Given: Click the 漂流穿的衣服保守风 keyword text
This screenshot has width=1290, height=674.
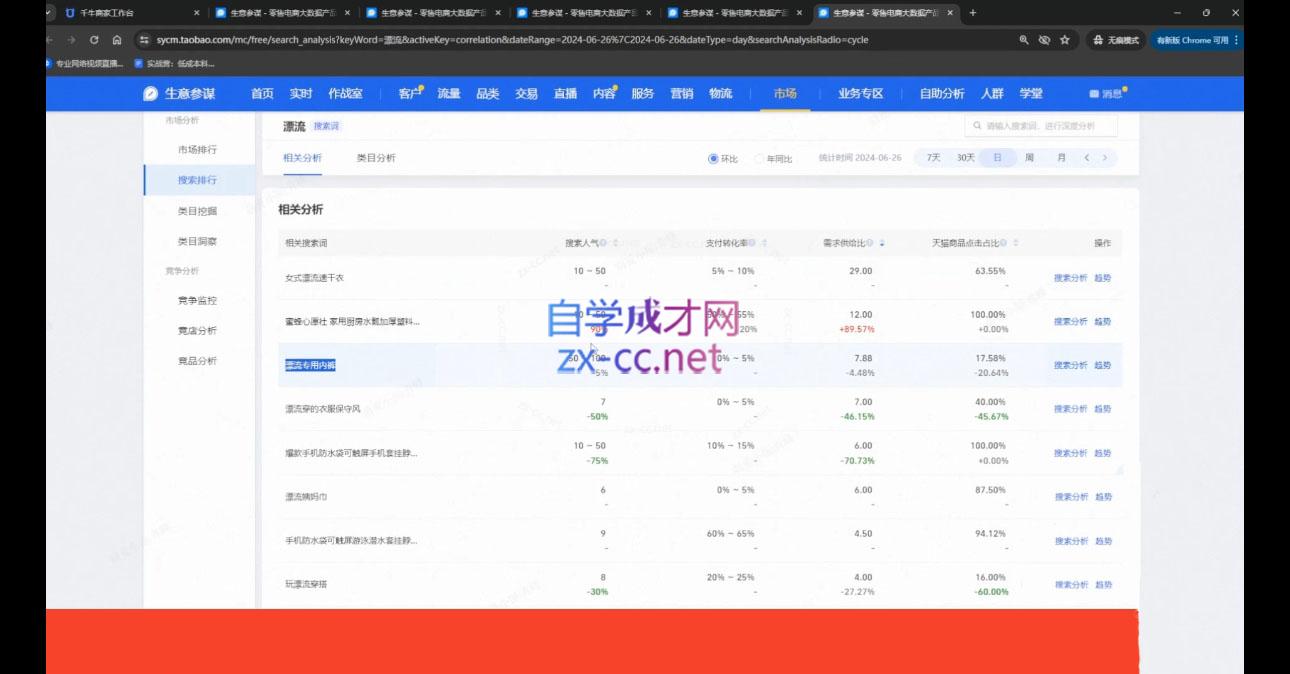Looking at the screenshot, I should point(323,409).
